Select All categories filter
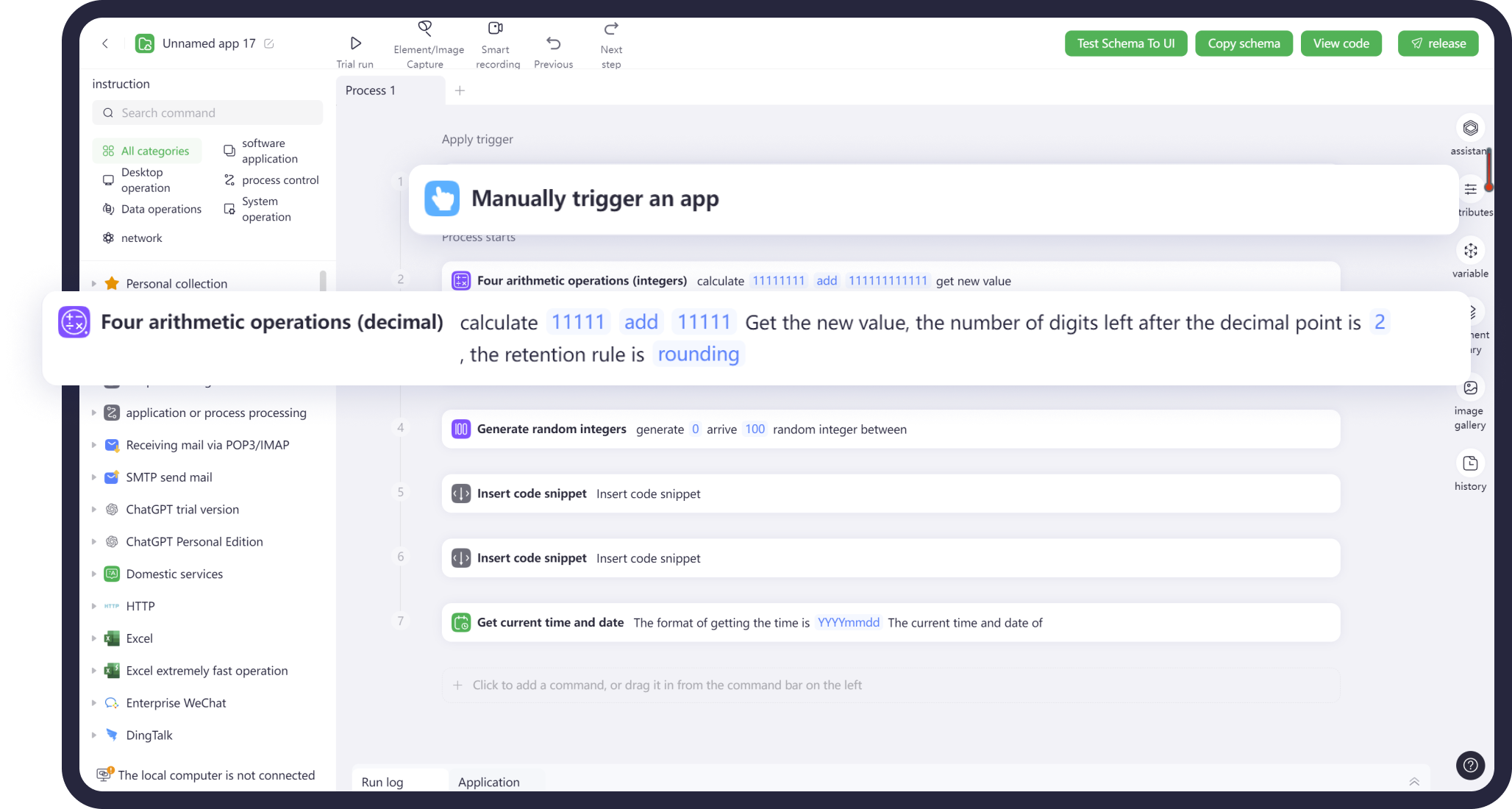Image resolution: width=1512 pixels, height=809 pixels. point(146,151)
